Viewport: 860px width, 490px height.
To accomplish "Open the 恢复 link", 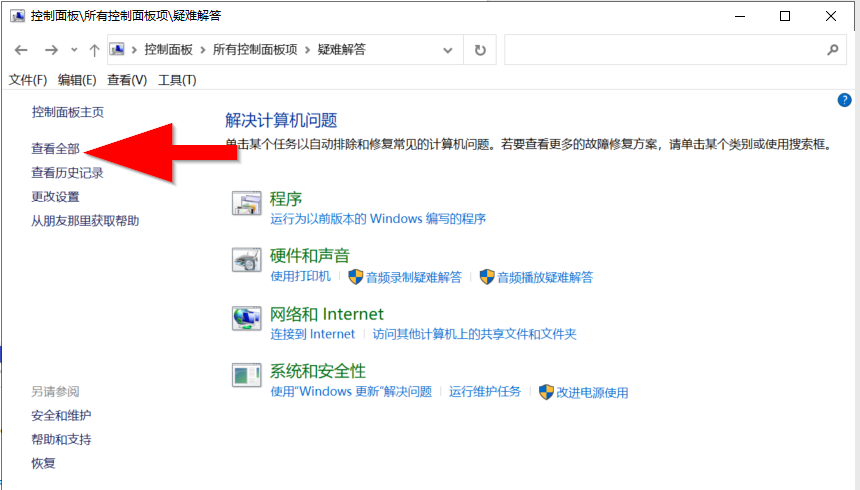I will (x=43, y=463).
